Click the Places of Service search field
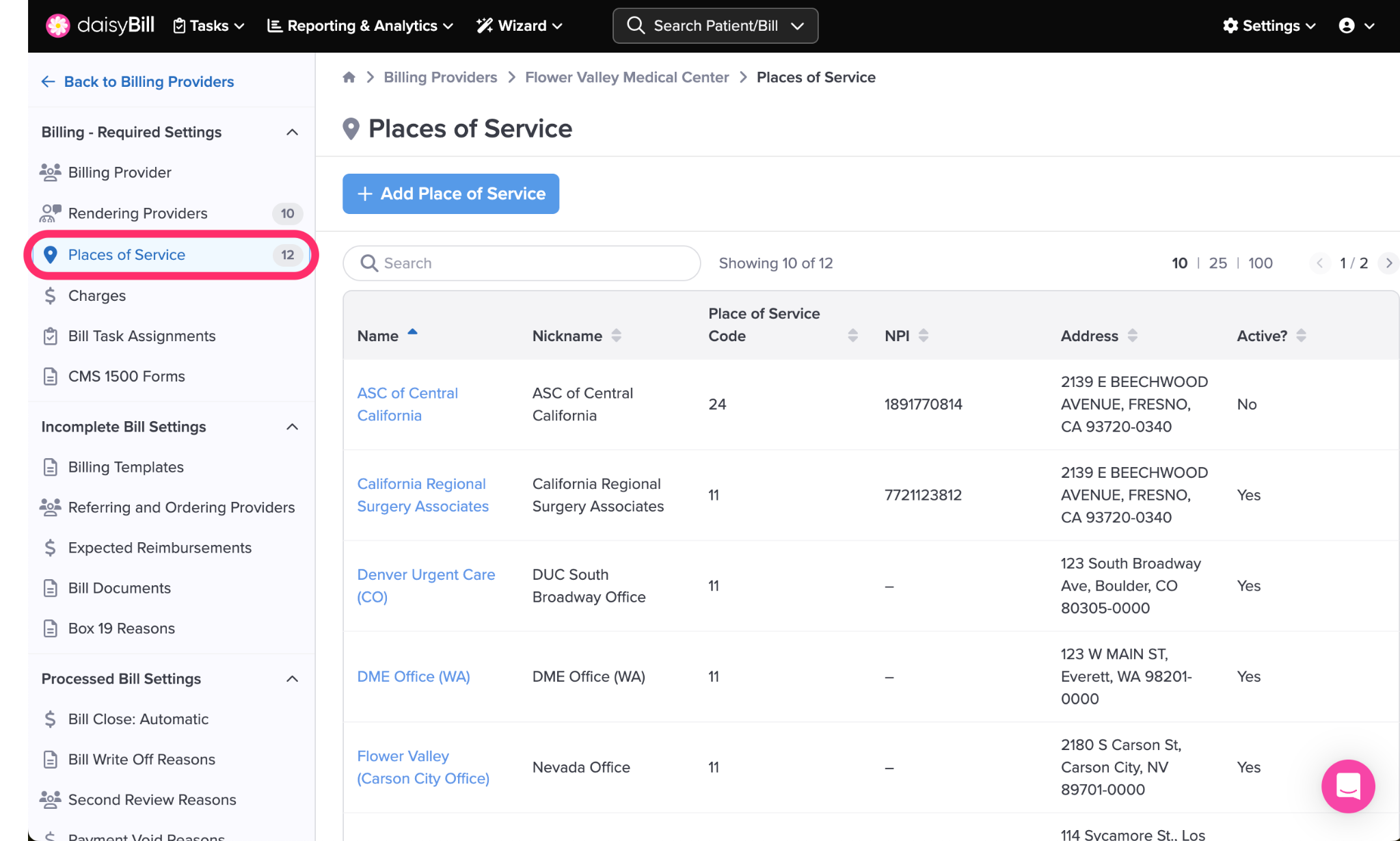 [x=522, y=263]
